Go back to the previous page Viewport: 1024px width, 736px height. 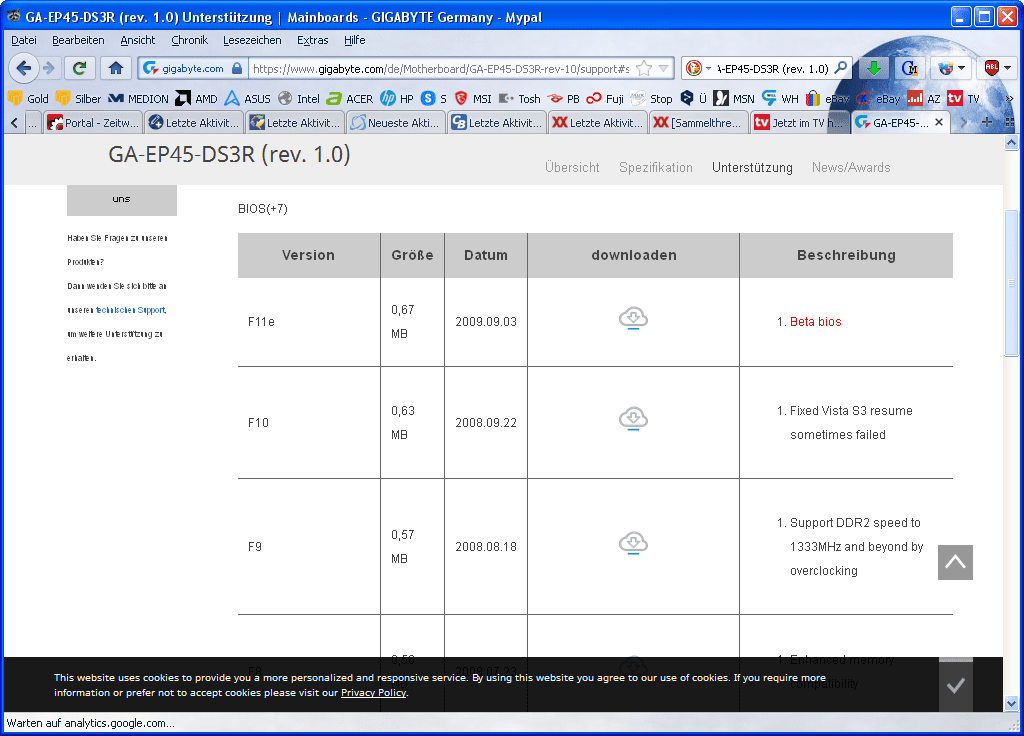(x=23, y=68)
